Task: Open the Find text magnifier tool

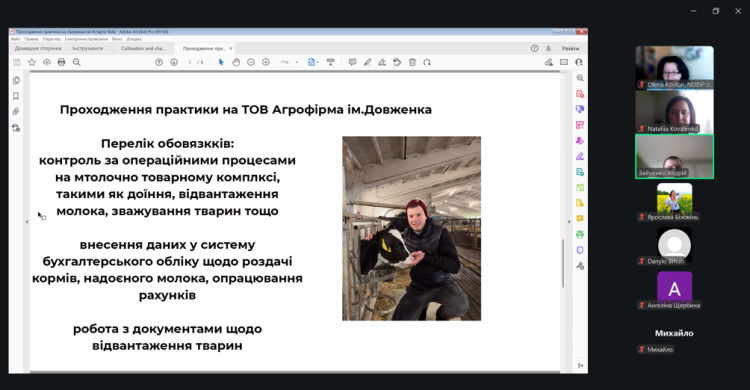Action: pos(77,62)
